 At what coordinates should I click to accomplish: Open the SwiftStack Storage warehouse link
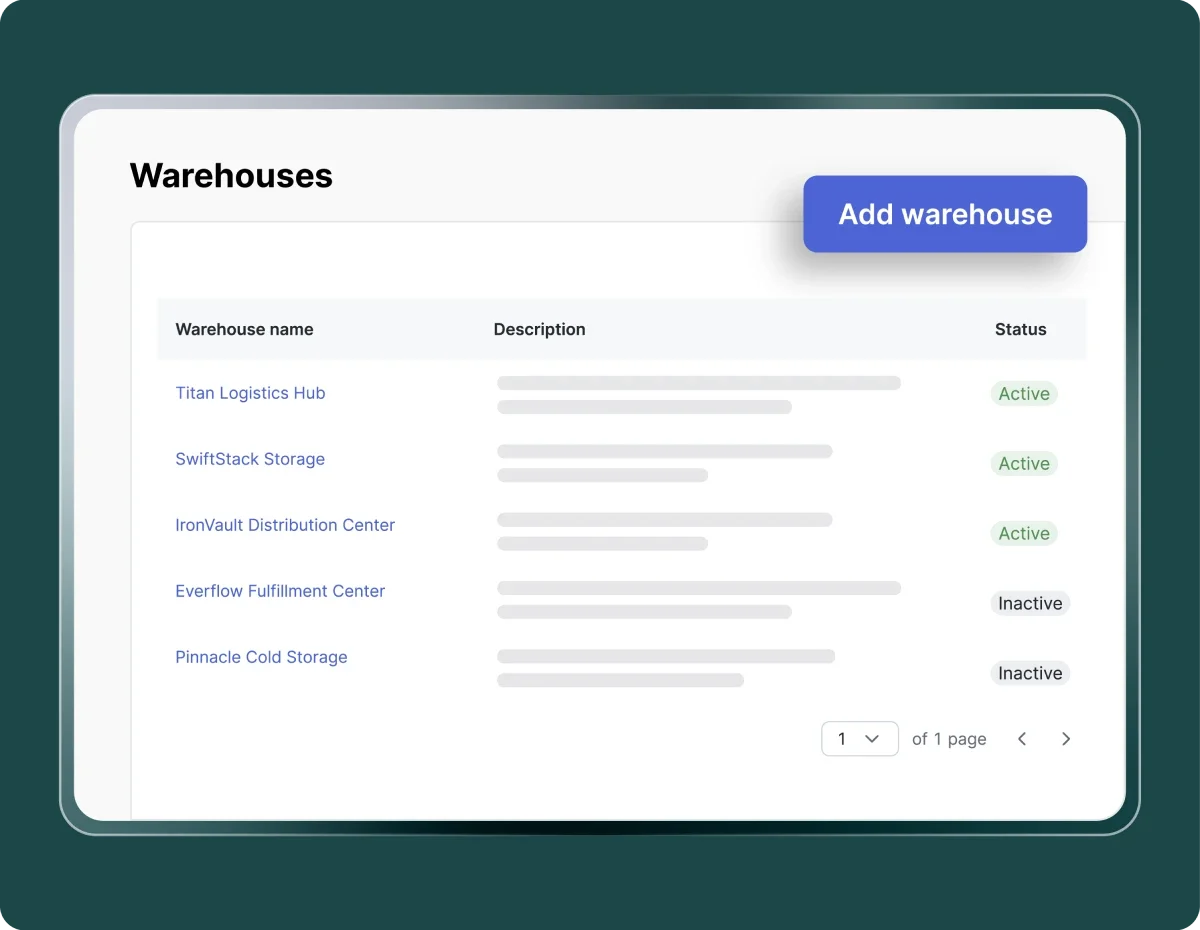250,459
